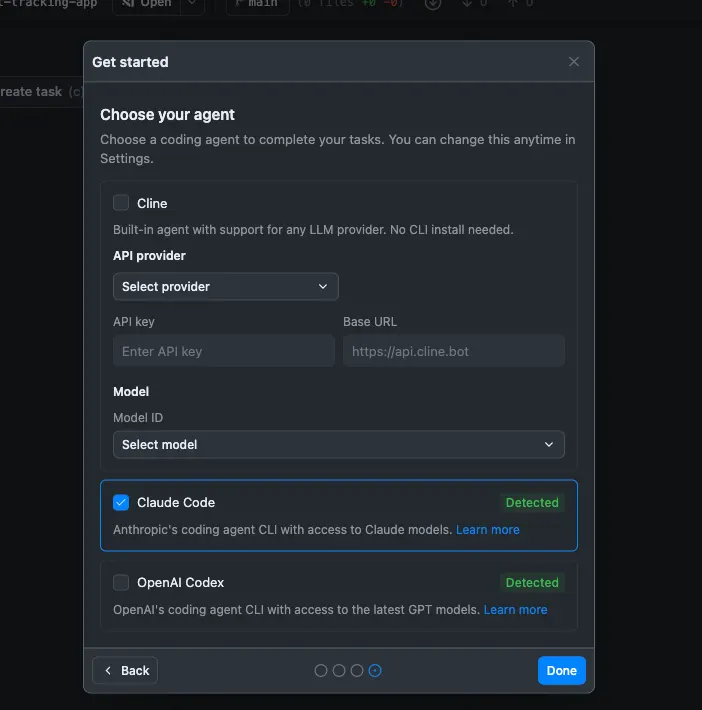Open Learn more link for Claude Code
This screenshot has width=702, height=710.
click(487, 529)
